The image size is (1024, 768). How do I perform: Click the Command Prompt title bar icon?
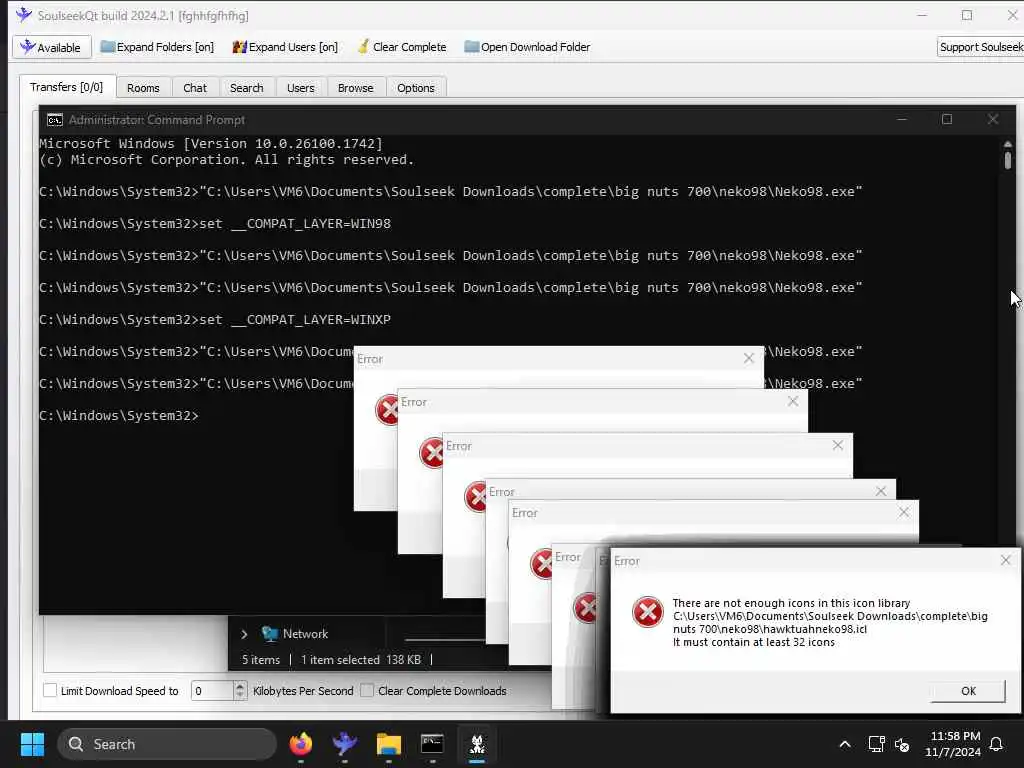(x=55, y=120)
